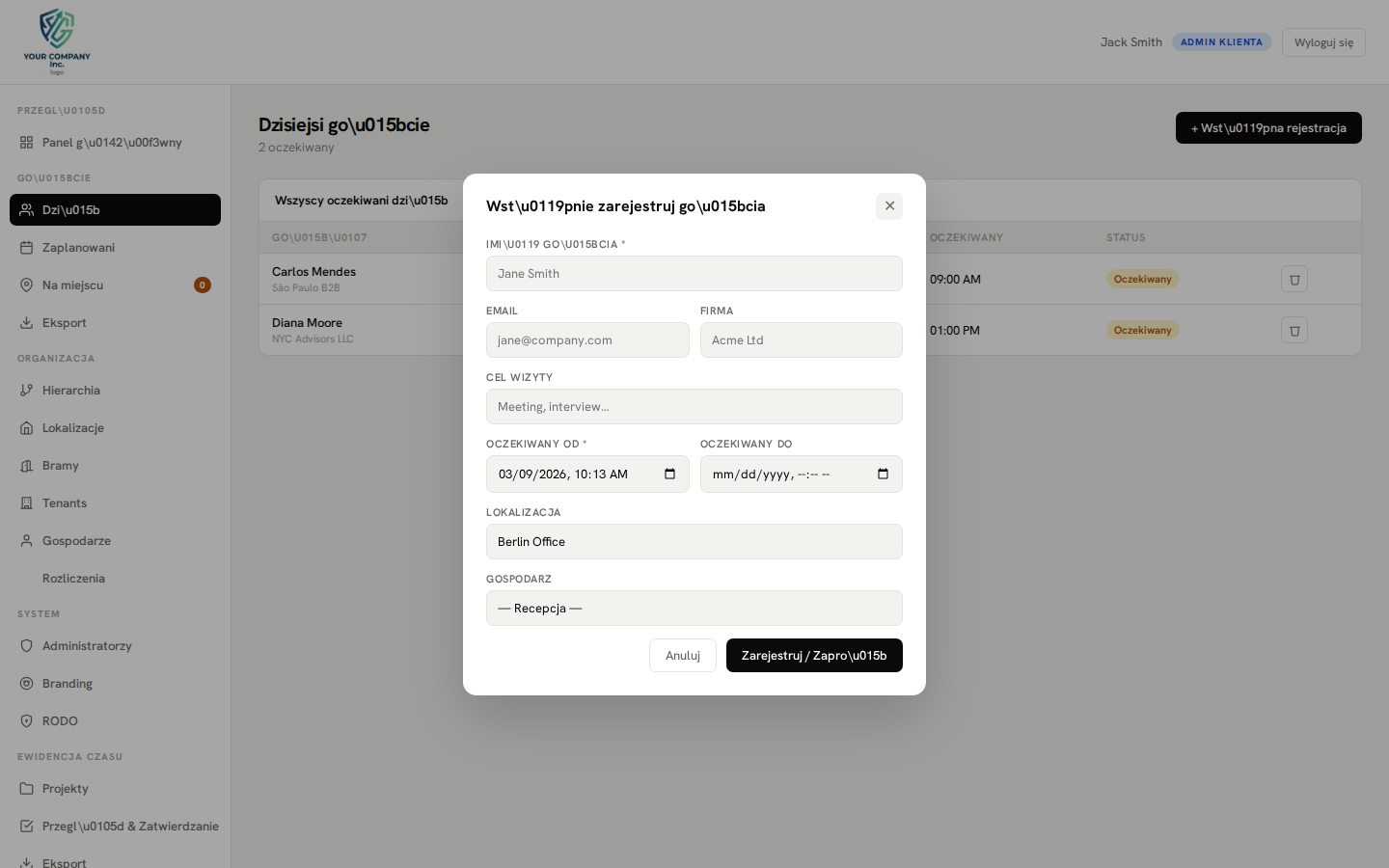Open the Zaplanowani calendar icon
Image resolution: width=1389 pixels, height=868 pixels.
[x=27, y=247]
